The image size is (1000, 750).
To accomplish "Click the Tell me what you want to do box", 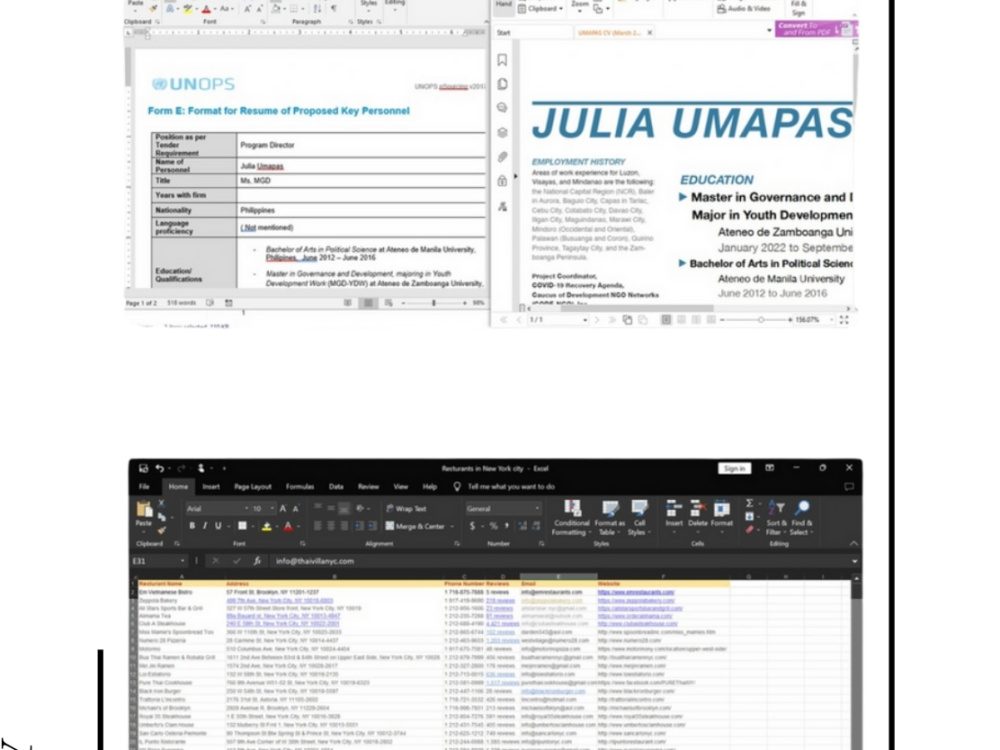I will pos(511,487).
